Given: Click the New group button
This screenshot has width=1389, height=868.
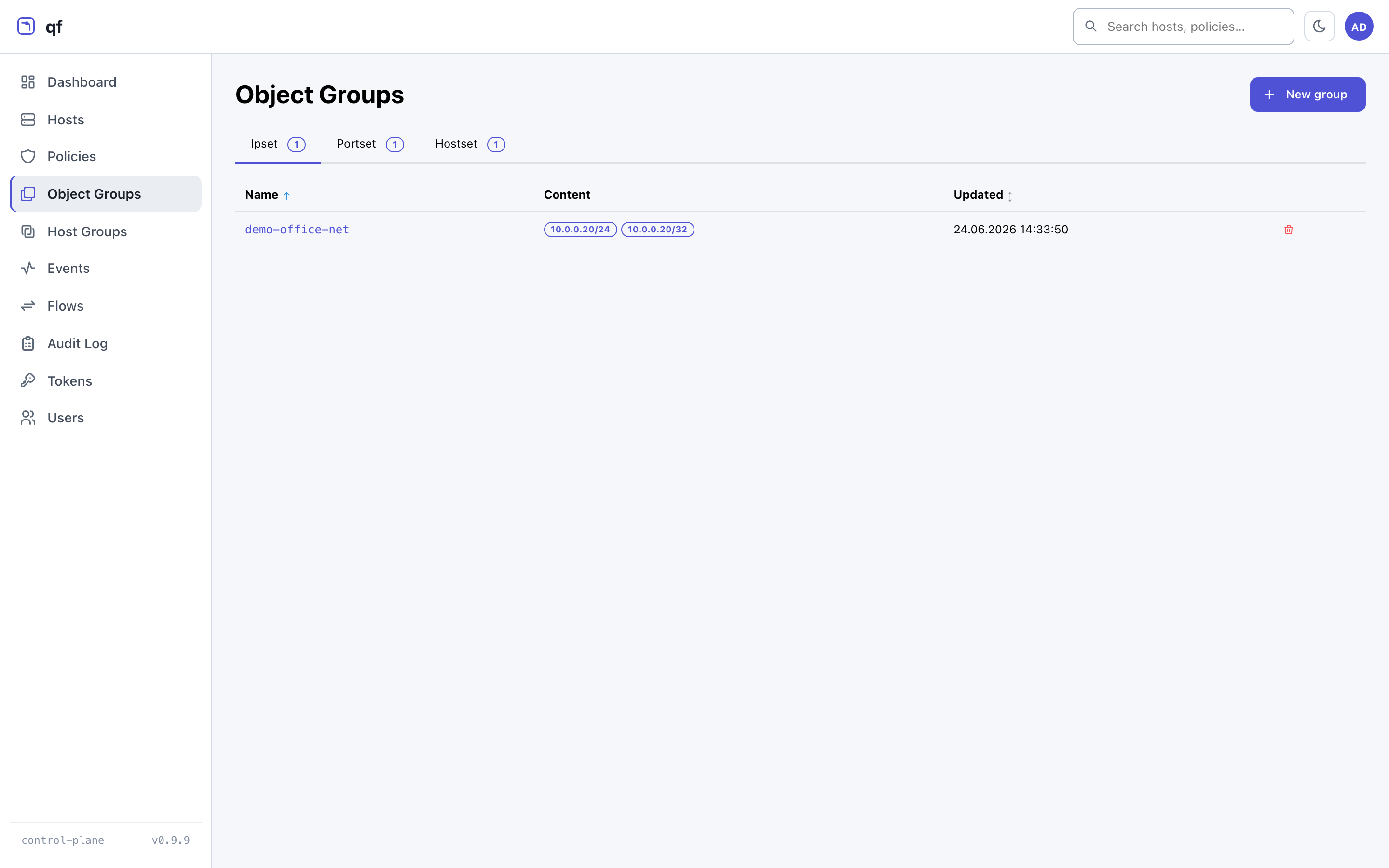Looking at the screenshot, I should tap(1307, 95).
